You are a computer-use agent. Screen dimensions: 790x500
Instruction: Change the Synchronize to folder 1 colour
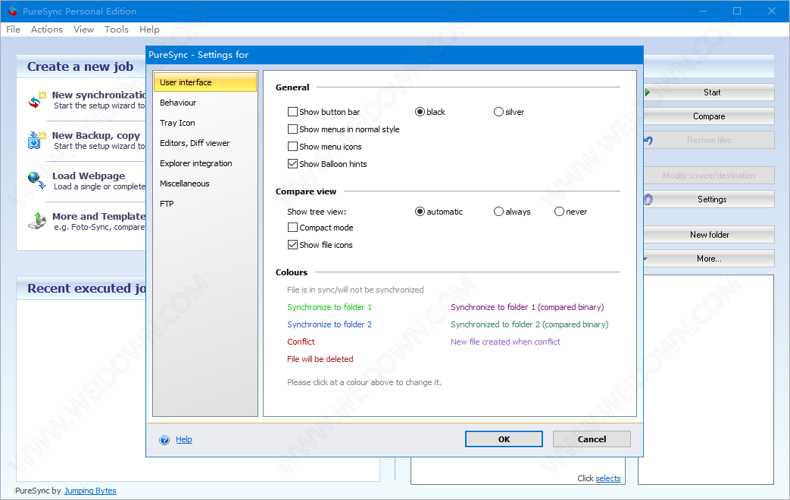pos(330,307)
